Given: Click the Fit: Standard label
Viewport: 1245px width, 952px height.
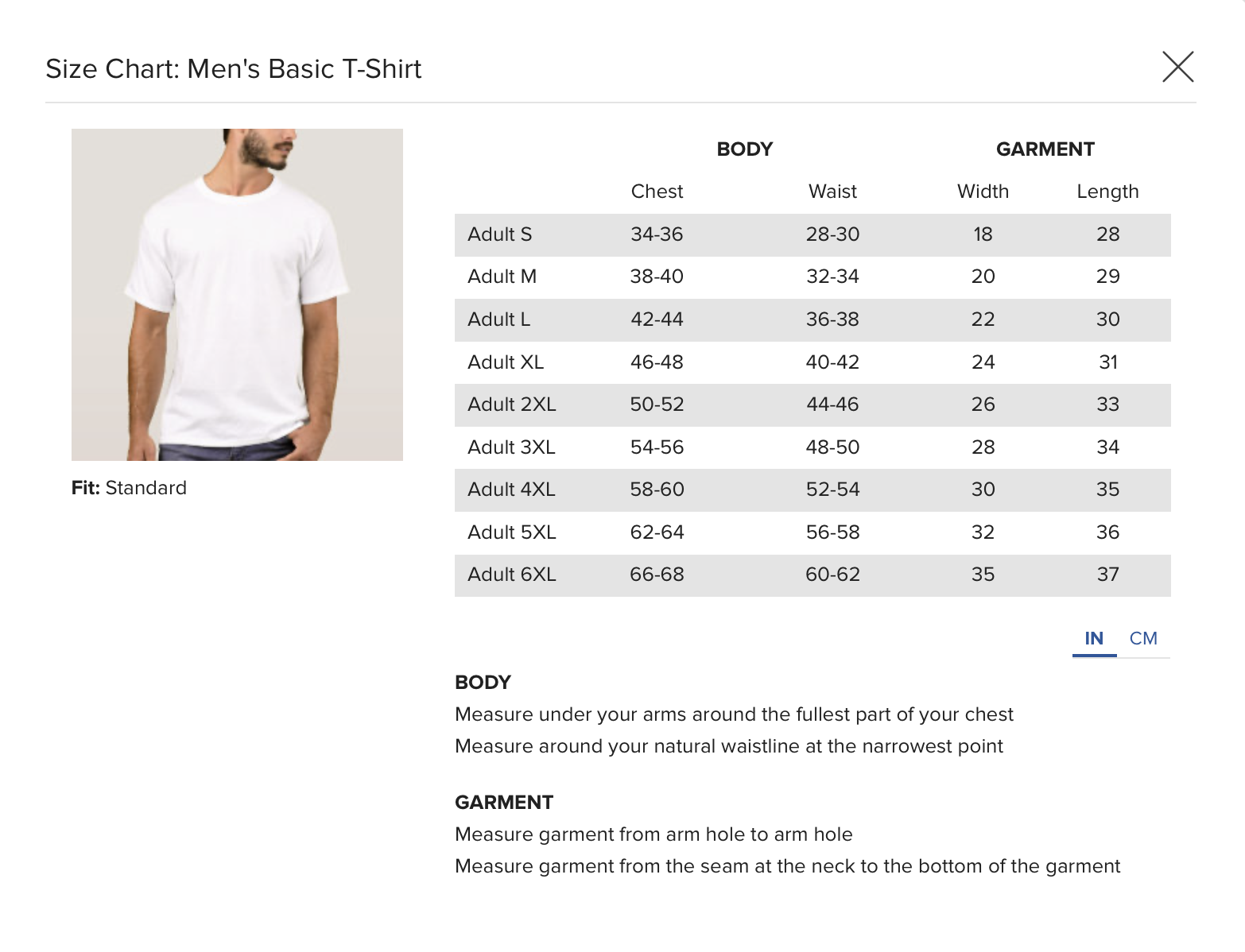Looking at the screenshot, I should [129, 488].
